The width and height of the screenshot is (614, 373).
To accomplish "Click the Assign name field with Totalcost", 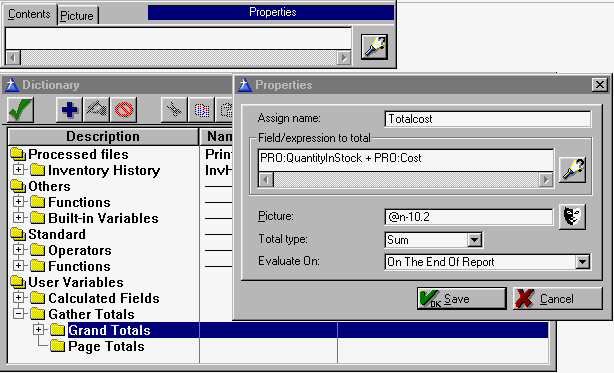I will (488, 119).
